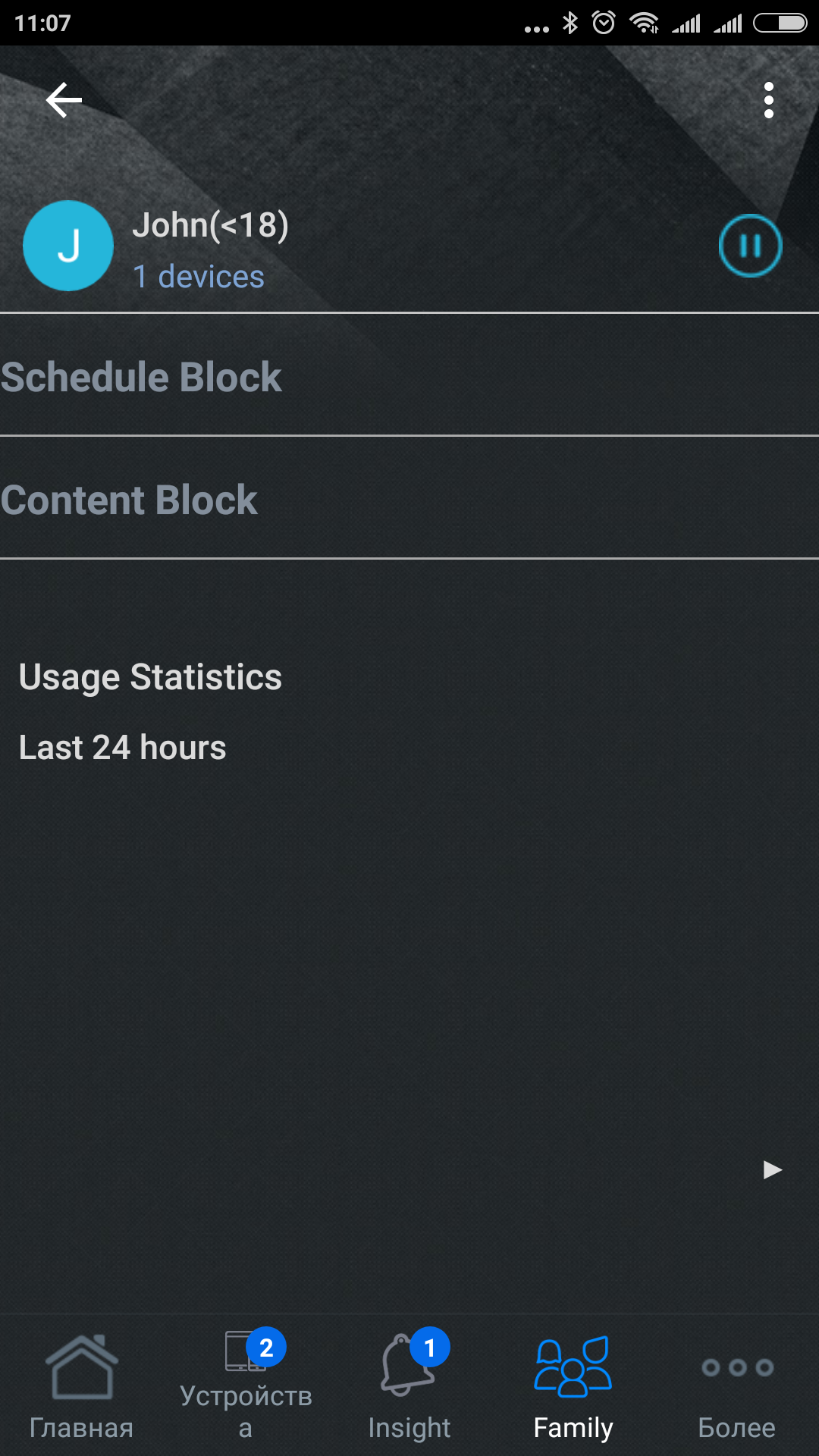The height and width of the screenshot is (1456, 819).
Task: Tap the back arrow icon
Action: pos(64,100)
